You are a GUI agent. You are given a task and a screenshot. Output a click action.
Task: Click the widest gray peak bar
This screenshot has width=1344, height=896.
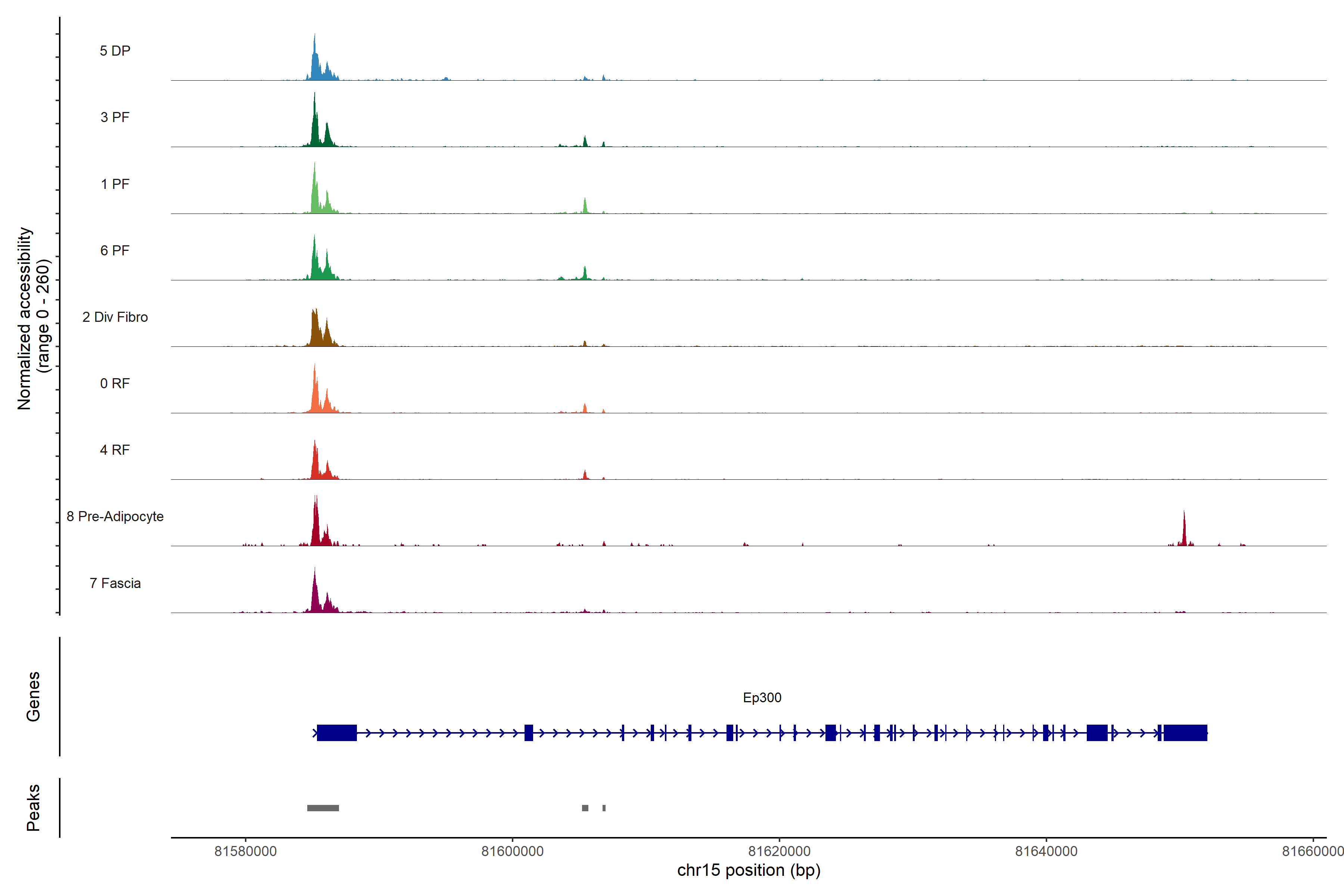[323, 808]
